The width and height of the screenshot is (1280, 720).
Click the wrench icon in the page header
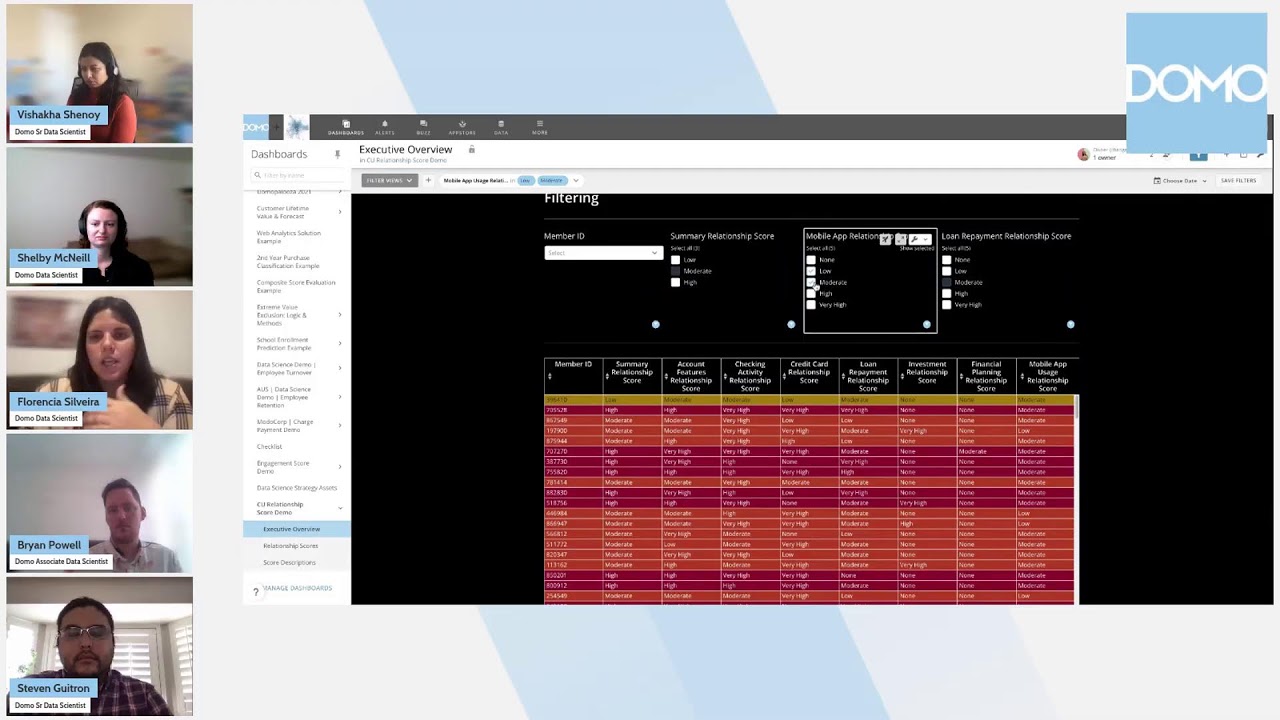point(1261,154)
